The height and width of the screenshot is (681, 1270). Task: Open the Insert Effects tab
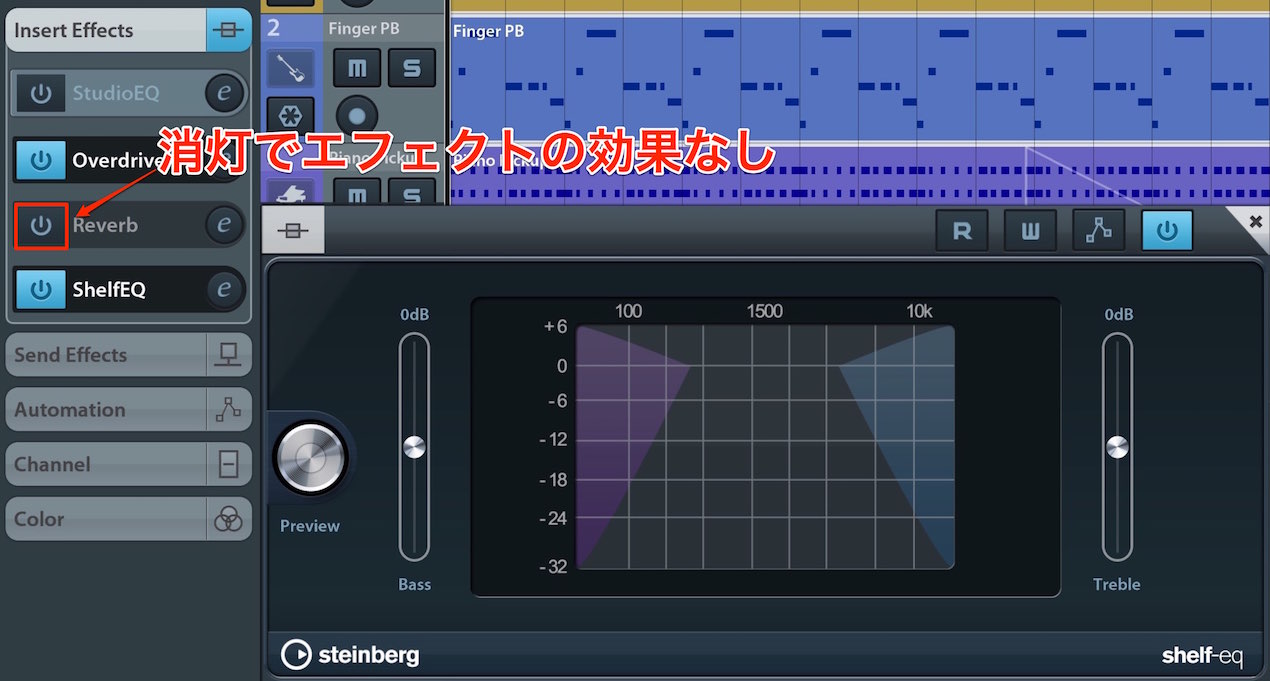coord(128,31)
